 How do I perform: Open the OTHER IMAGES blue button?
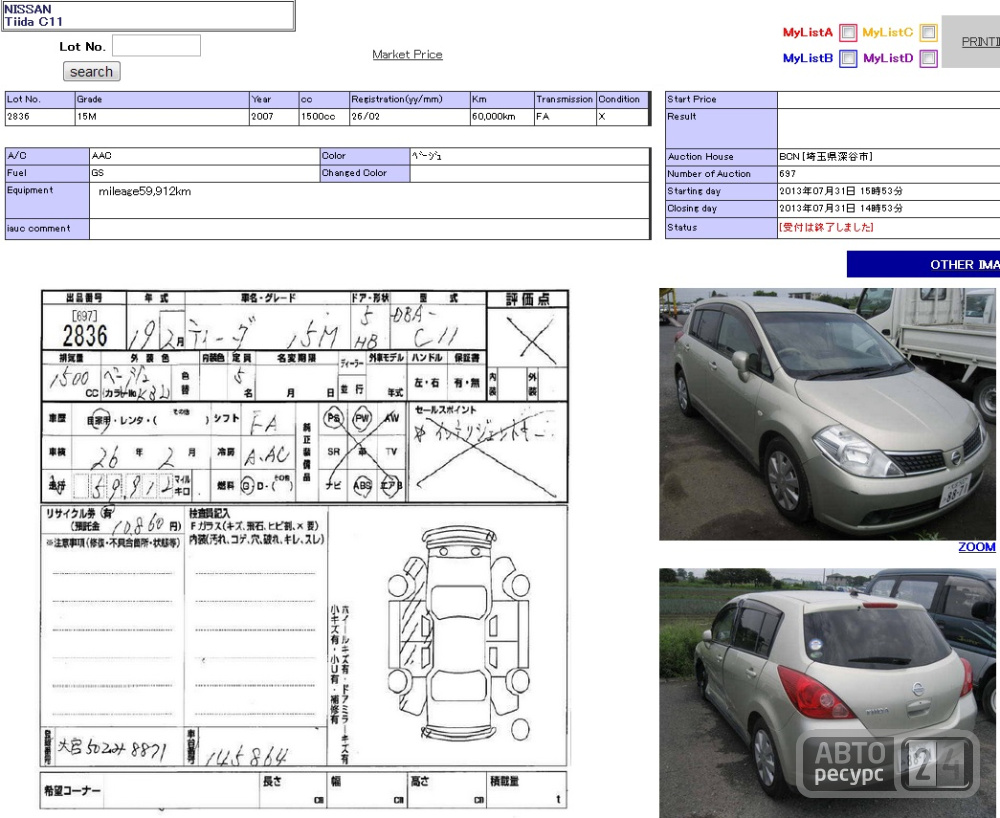[x=923, y=264]
